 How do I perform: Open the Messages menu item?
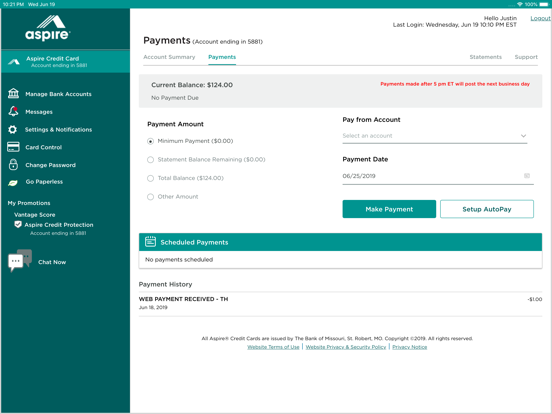coord(39,112)
